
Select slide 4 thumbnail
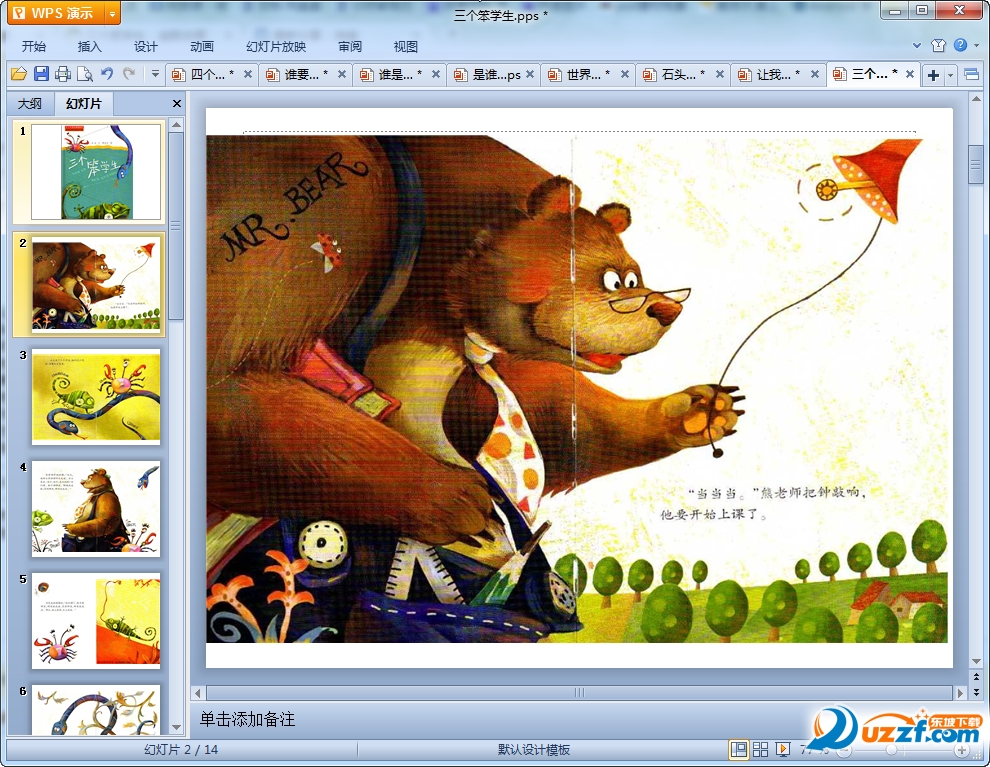(96, 509)
